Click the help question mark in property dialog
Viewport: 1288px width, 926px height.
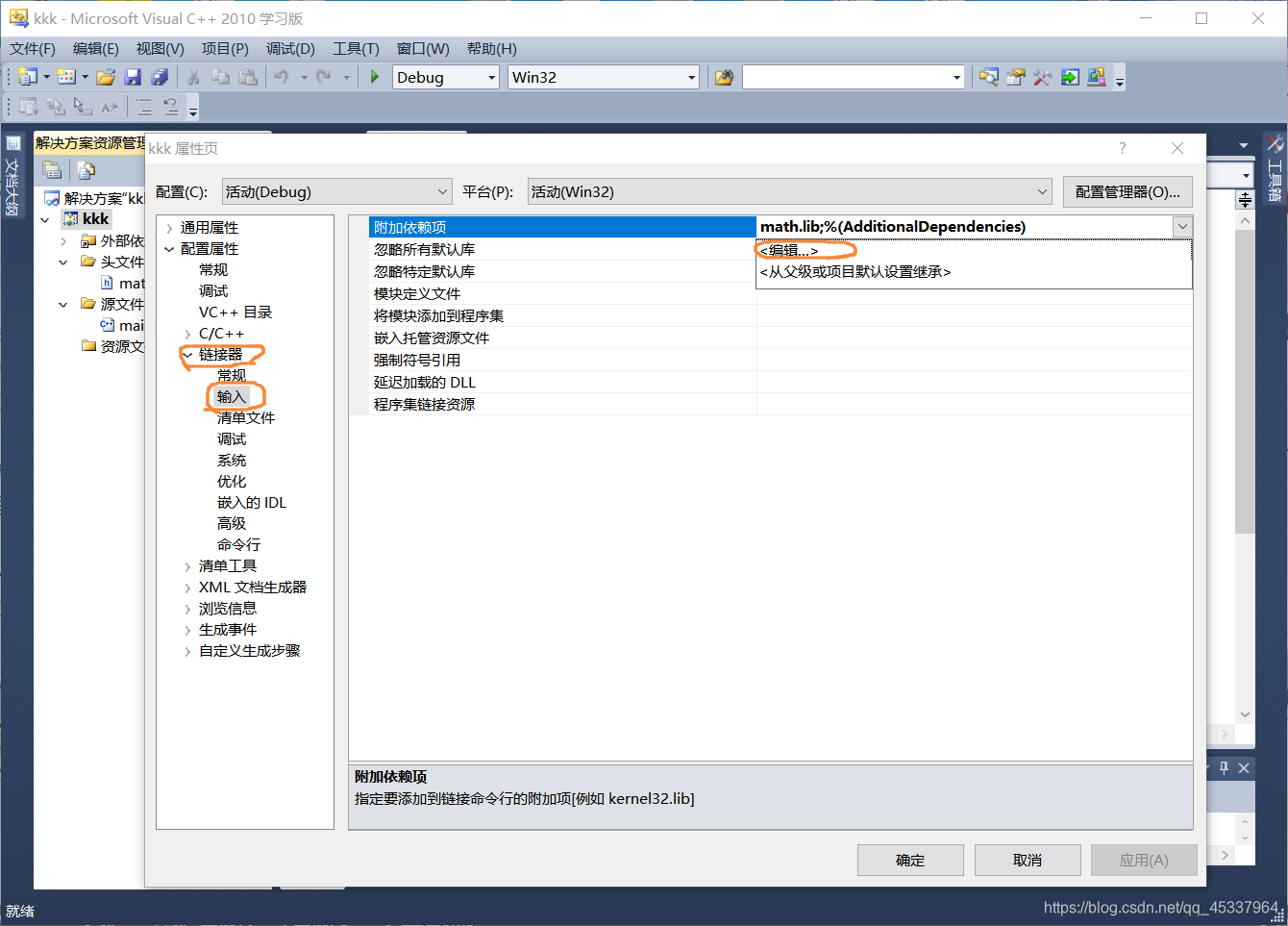click(1122, 148)
